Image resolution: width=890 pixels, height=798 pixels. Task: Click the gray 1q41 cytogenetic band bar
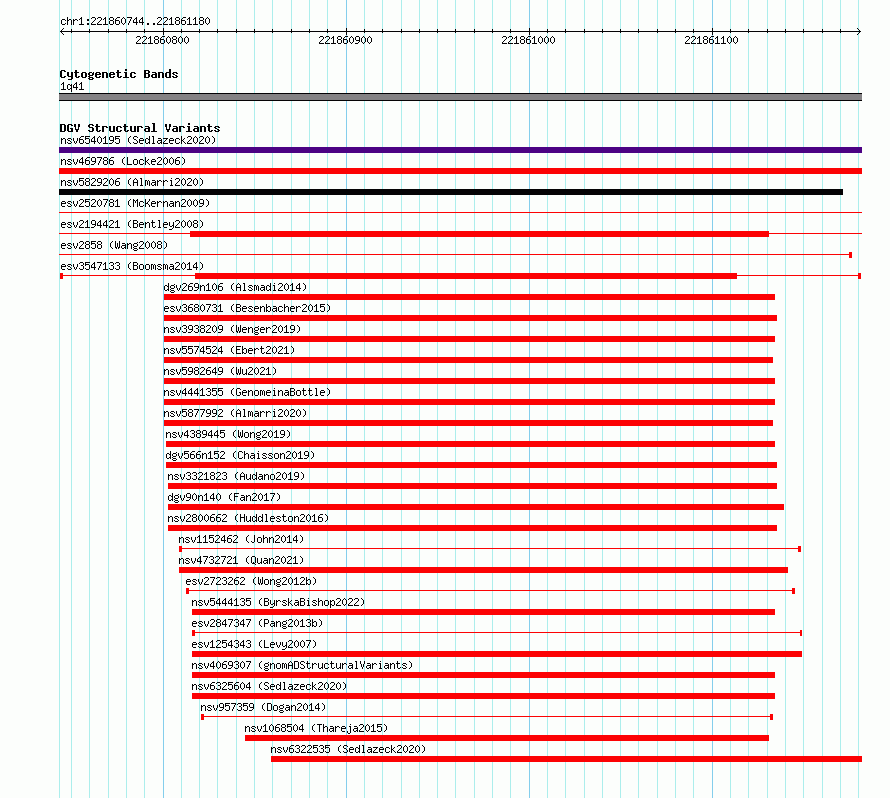coord(460,97)
